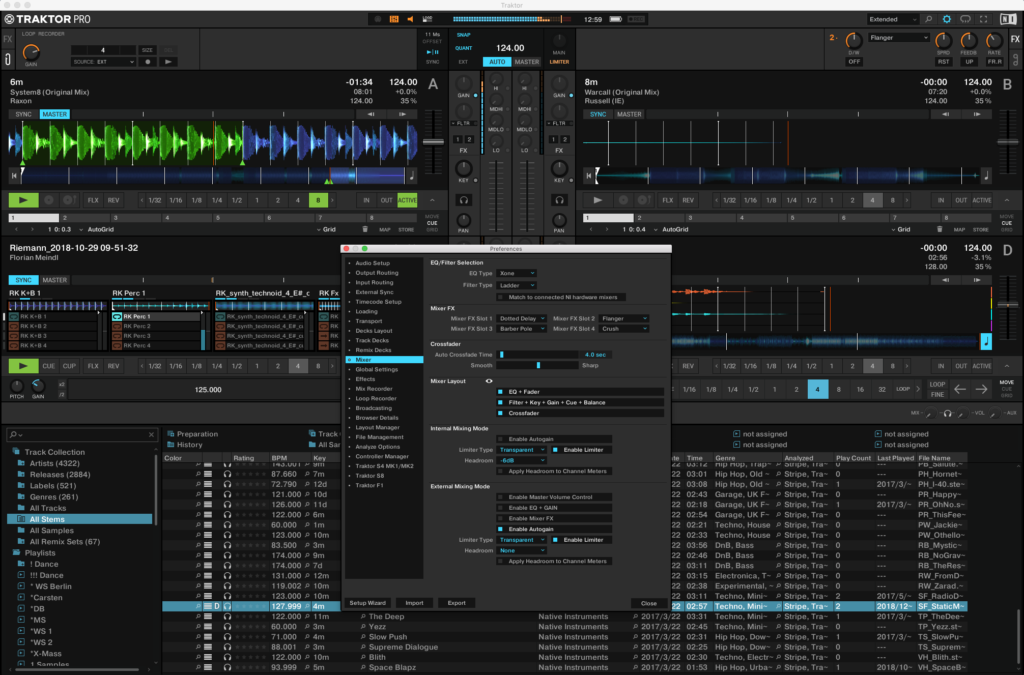Click the headphone cue icon in the mixer
1024x675 pixels.
pos(464,200)
